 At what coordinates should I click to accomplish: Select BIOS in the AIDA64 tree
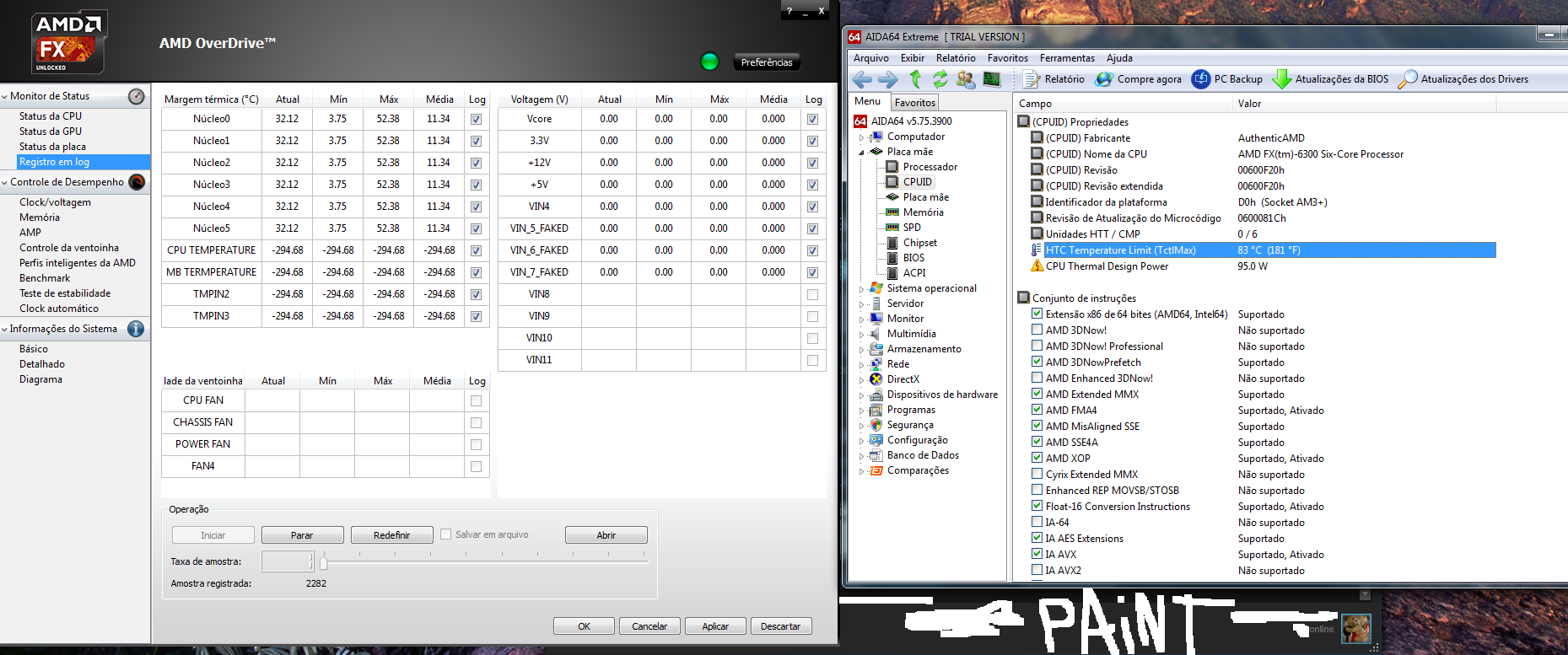[x=913, y=258]
